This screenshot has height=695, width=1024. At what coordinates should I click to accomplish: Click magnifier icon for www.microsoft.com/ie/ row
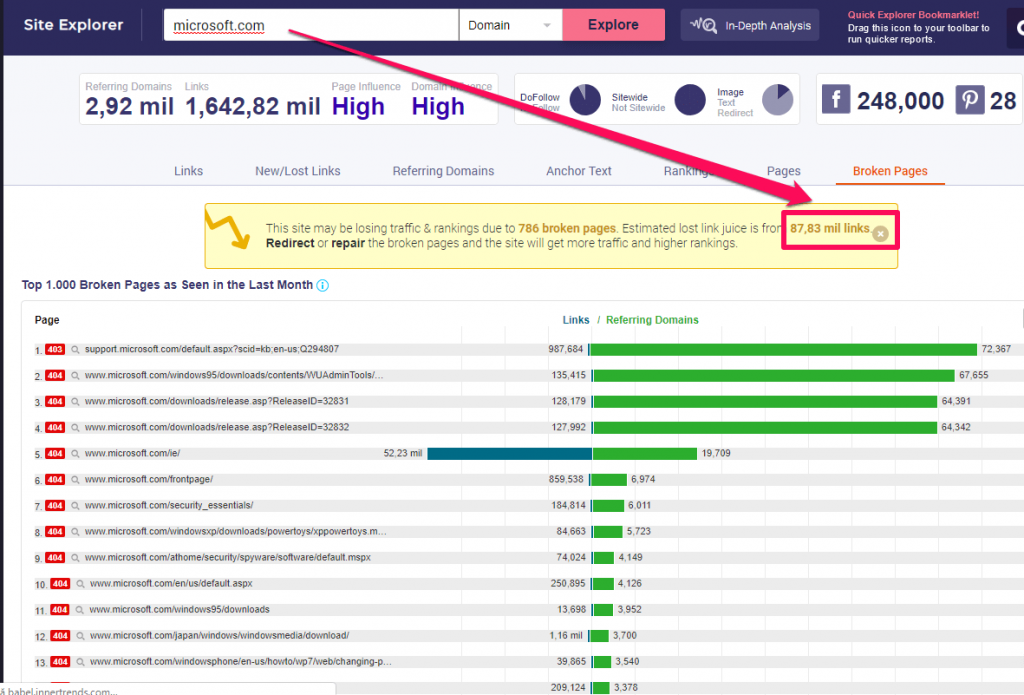(75, 454)
